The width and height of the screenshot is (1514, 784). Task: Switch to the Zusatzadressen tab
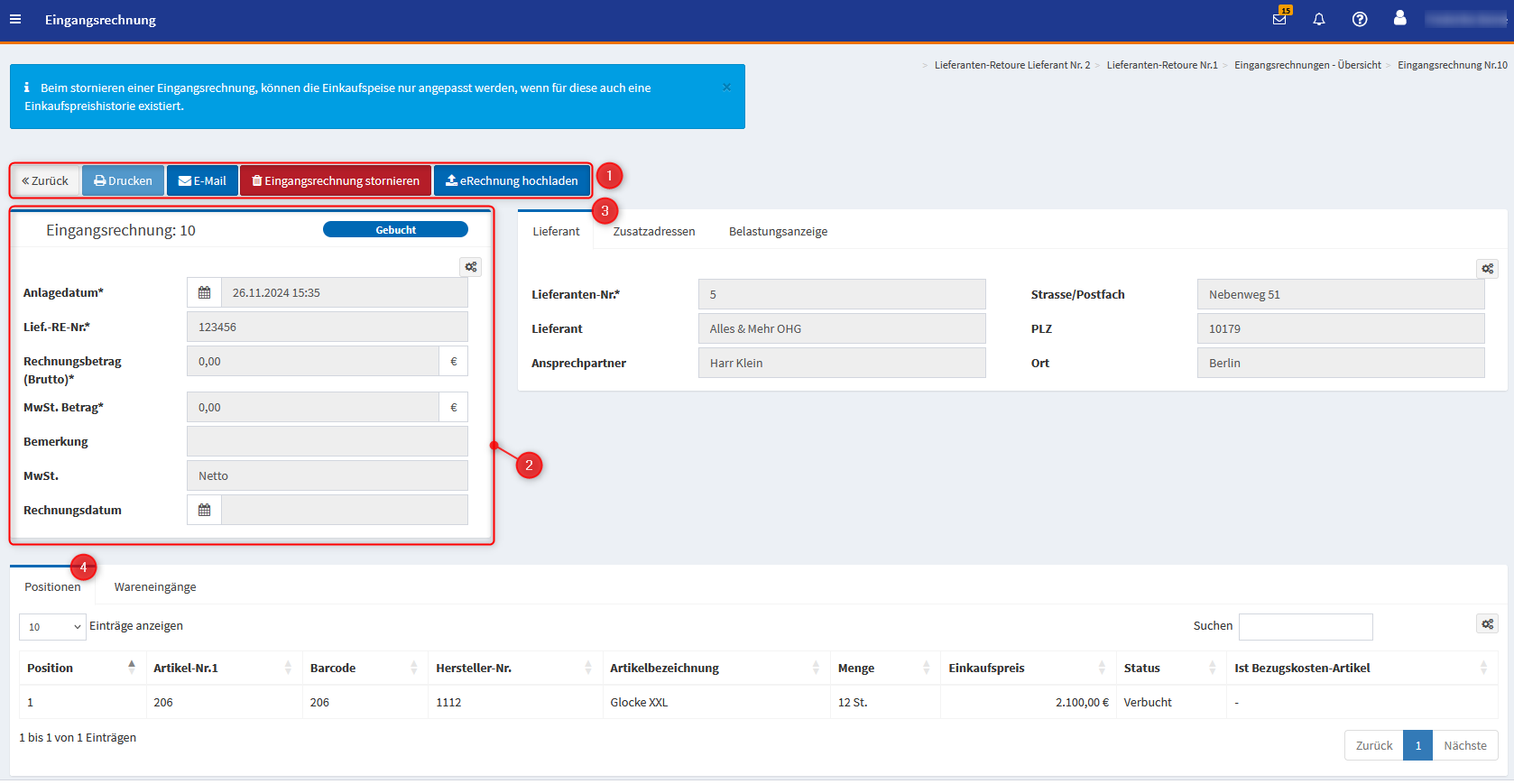[653, 232]
